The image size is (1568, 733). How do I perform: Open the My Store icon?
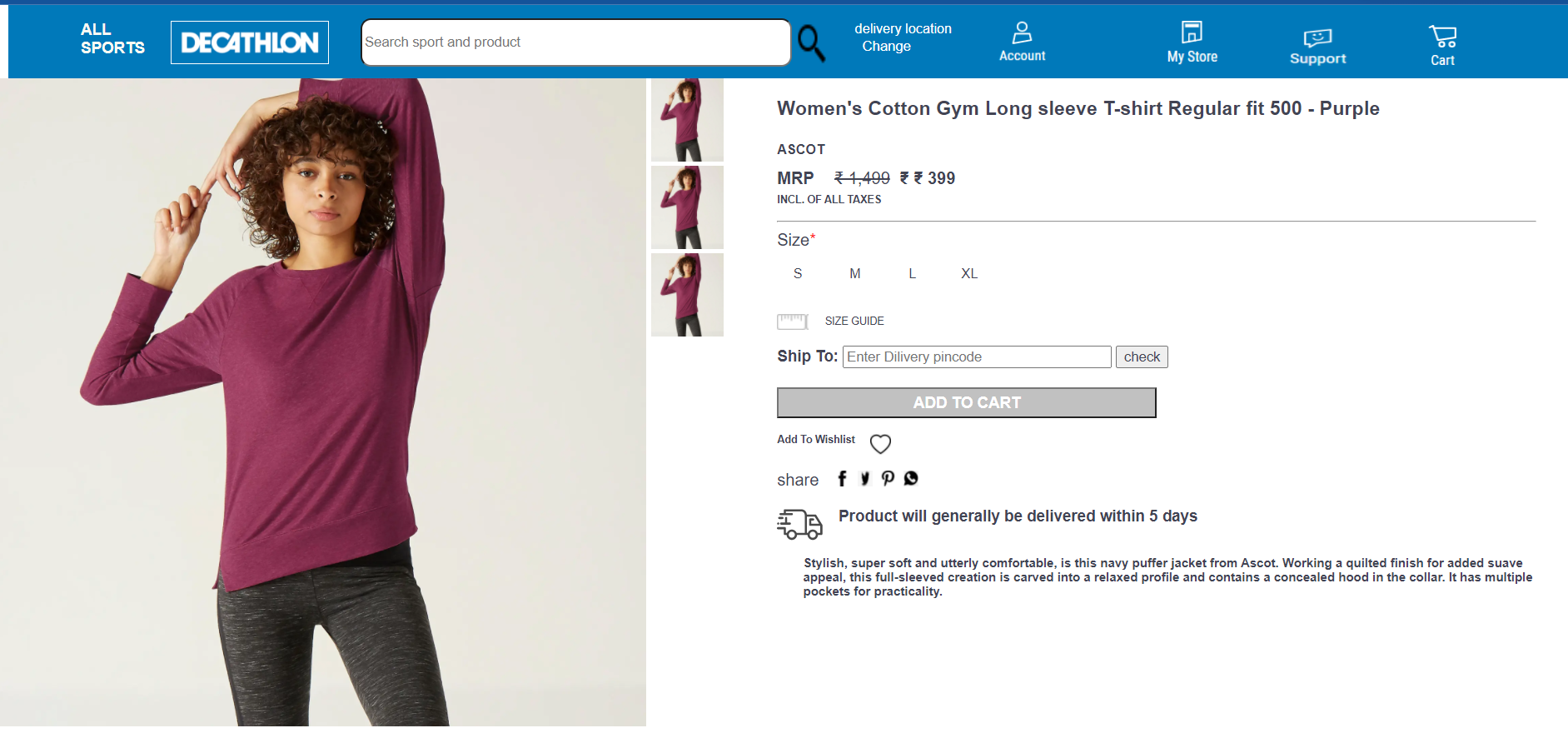1192,32
